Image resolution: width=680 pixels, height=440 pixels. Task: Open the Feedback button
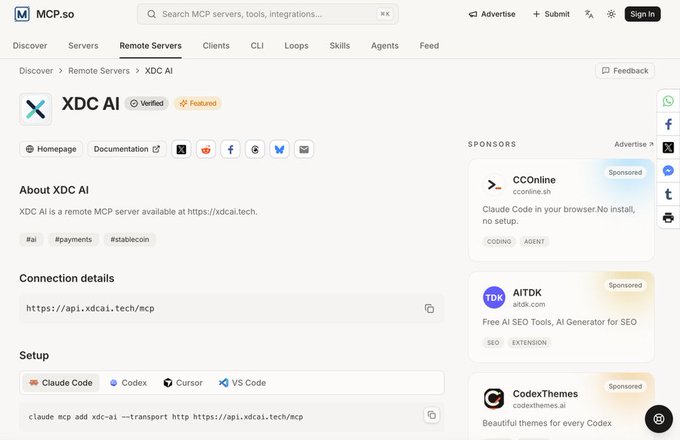point(625,71)
